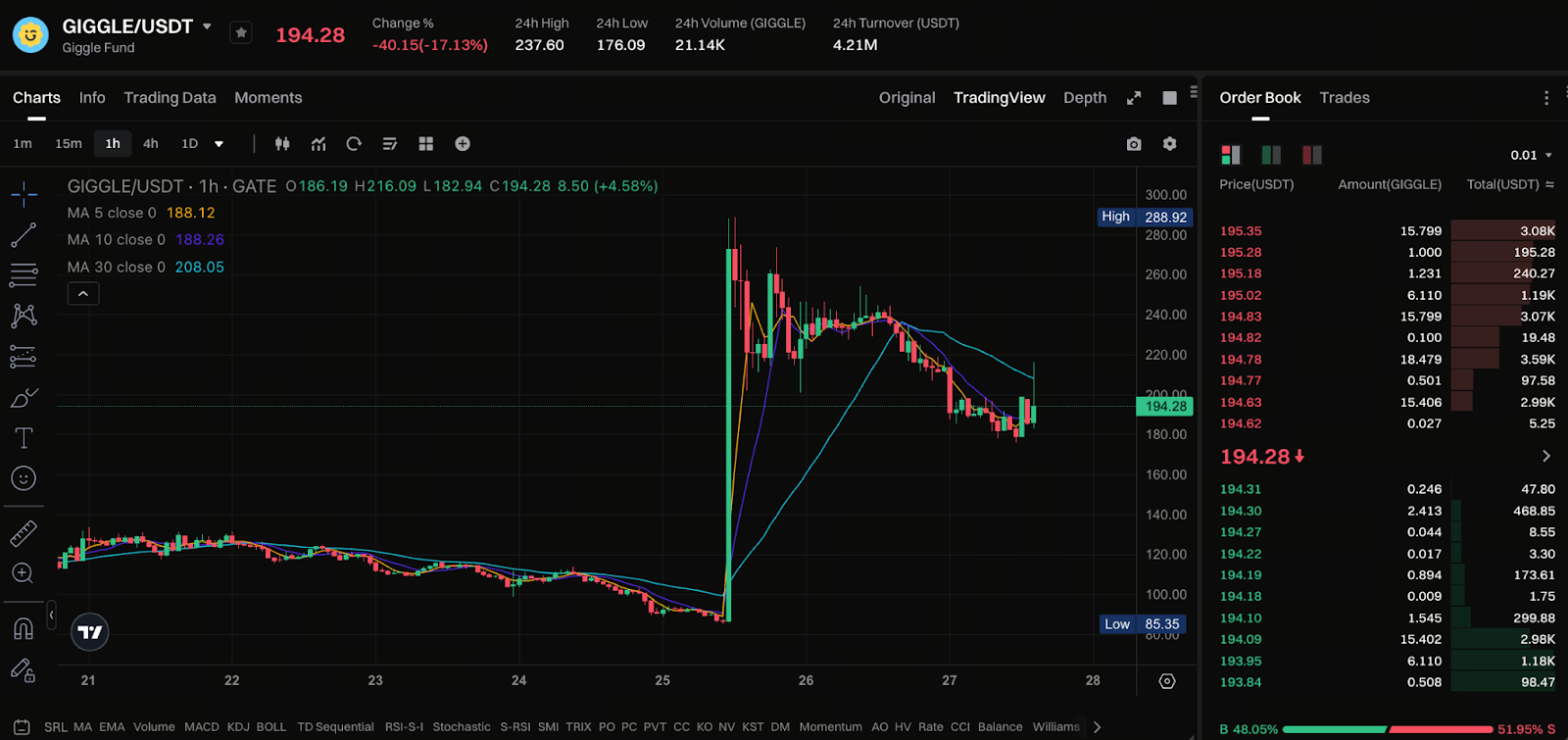
Task: Open the Trades tab
Action: [1345, 98]
